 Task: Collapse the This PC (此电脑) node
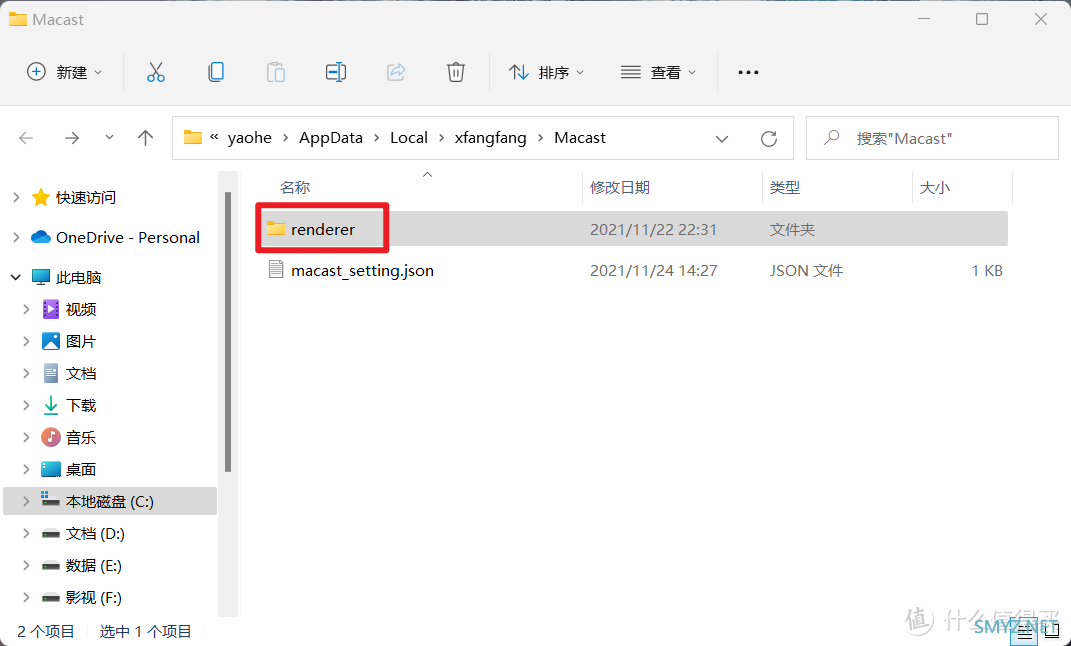pyautogui.click(x=16, y=277)
